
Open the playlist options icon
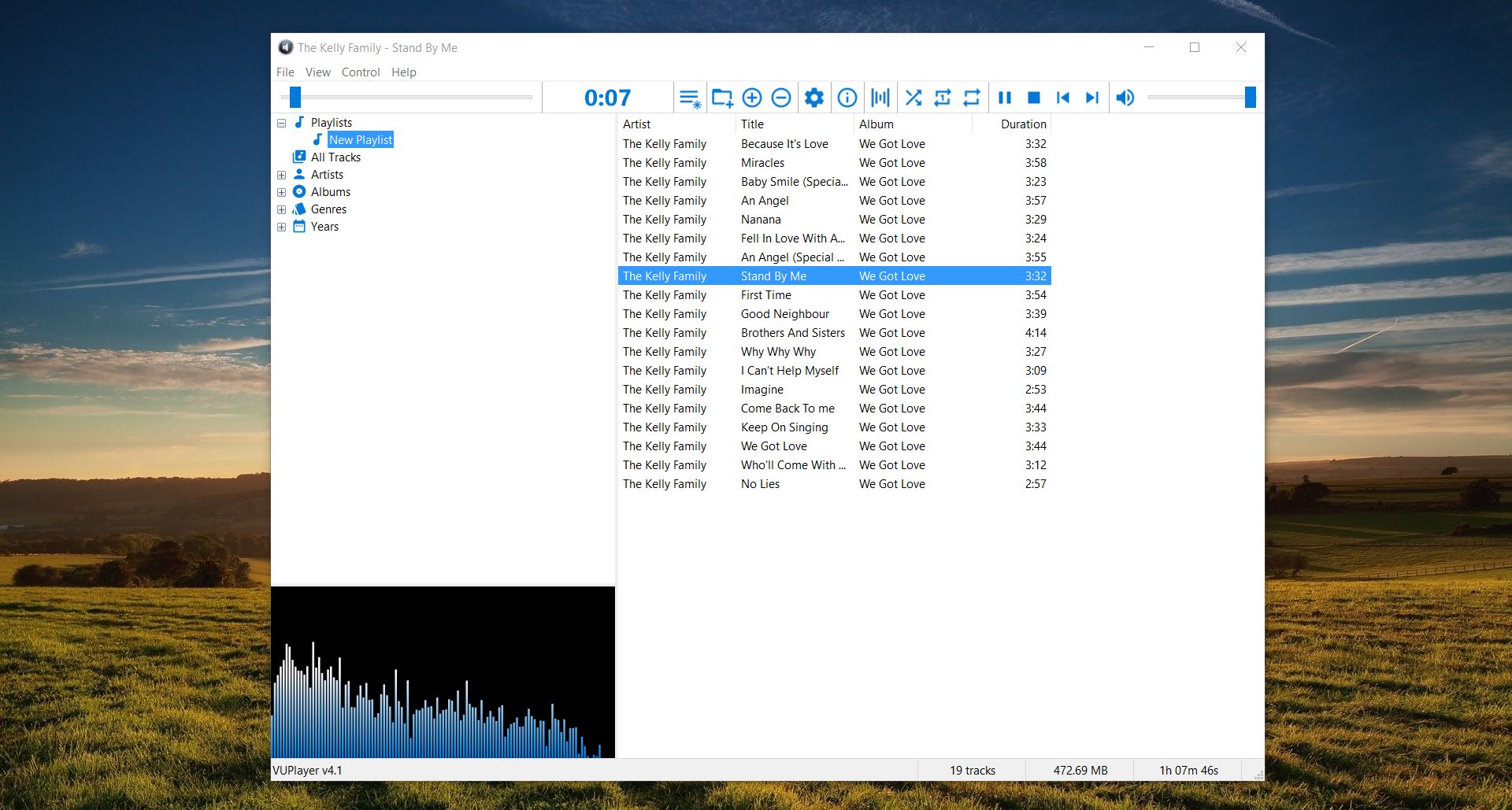pyautogui.click(x=690, y=97)
